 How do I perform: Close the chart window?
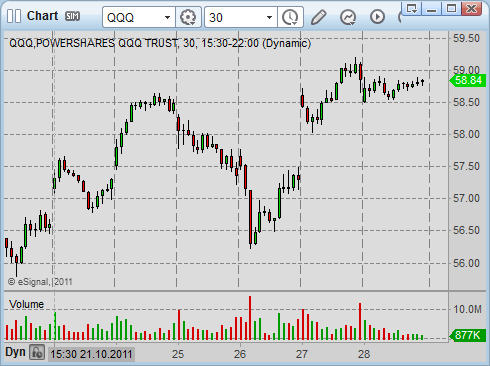471,8
